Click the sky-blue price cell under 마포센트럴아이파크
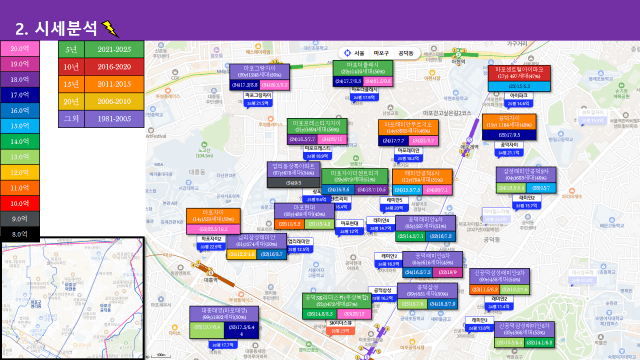 (x=519, y=87)
